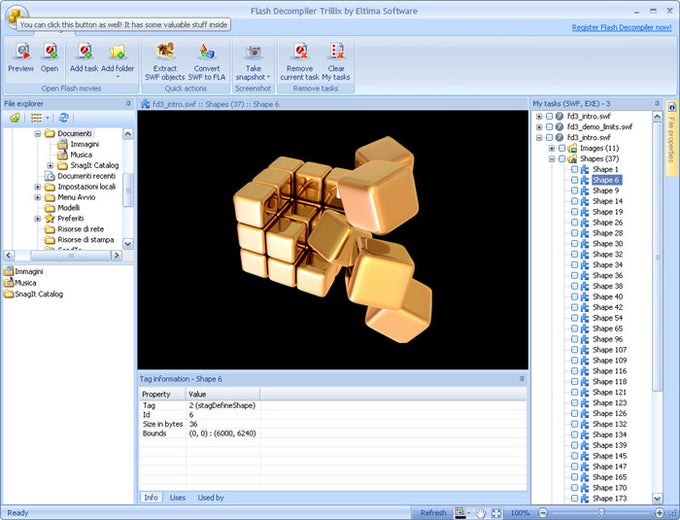Viewport: 680px width, 520px height.
Task: Open the Preferiti star folder
Action: point(50,218)
